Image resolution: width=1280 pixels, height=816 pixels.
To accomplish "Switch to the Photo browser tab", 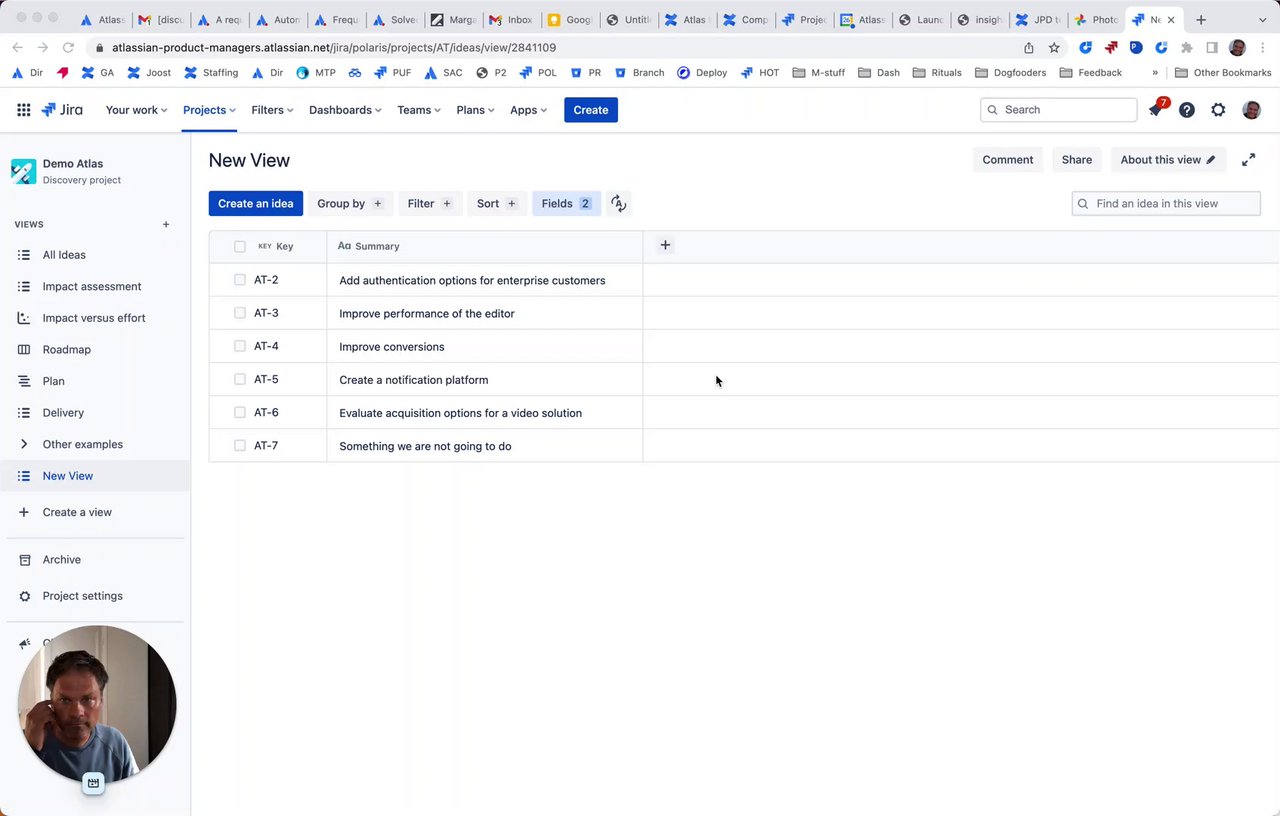I will [x=1096, y=19].
